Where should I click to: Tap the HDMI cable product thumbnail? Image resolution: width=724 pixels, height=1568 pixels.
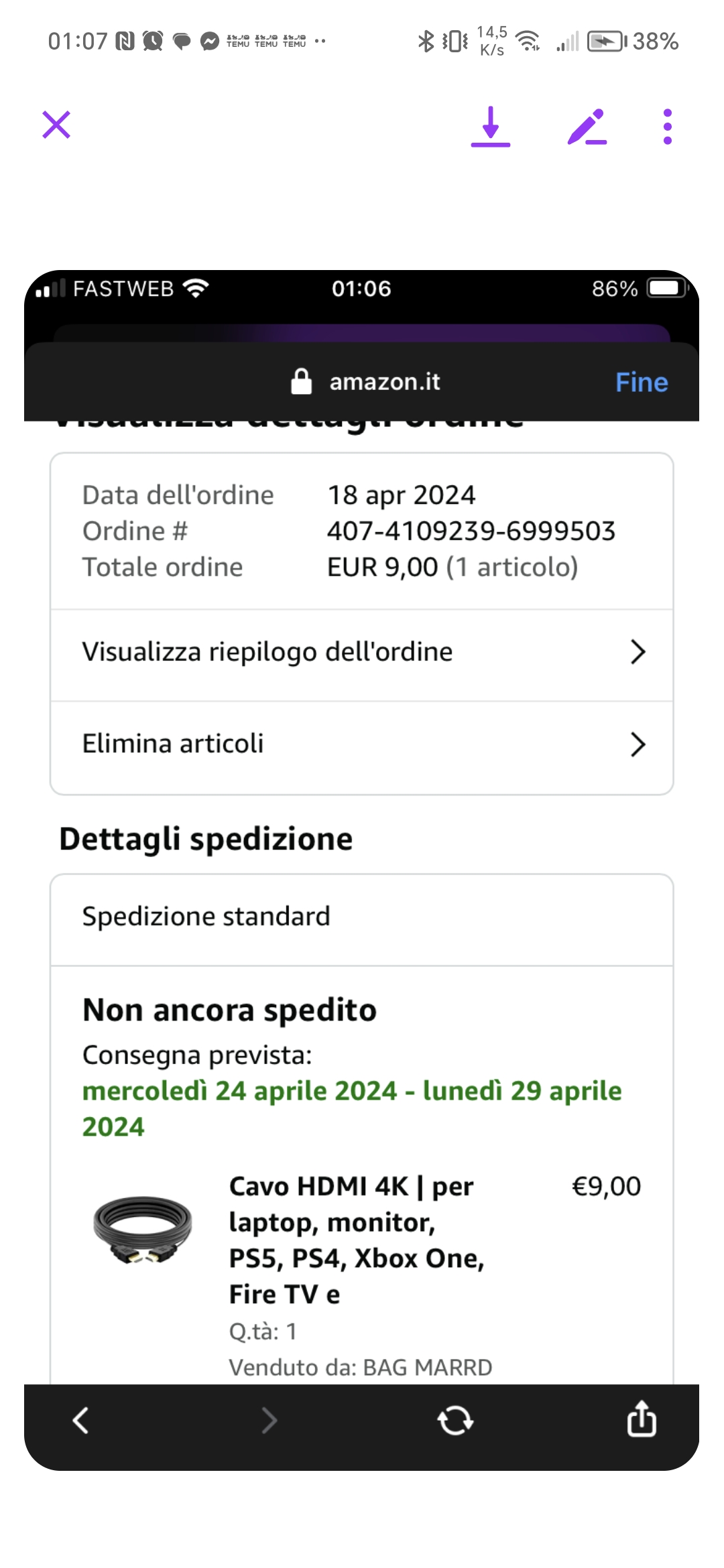pos(143,1230)
